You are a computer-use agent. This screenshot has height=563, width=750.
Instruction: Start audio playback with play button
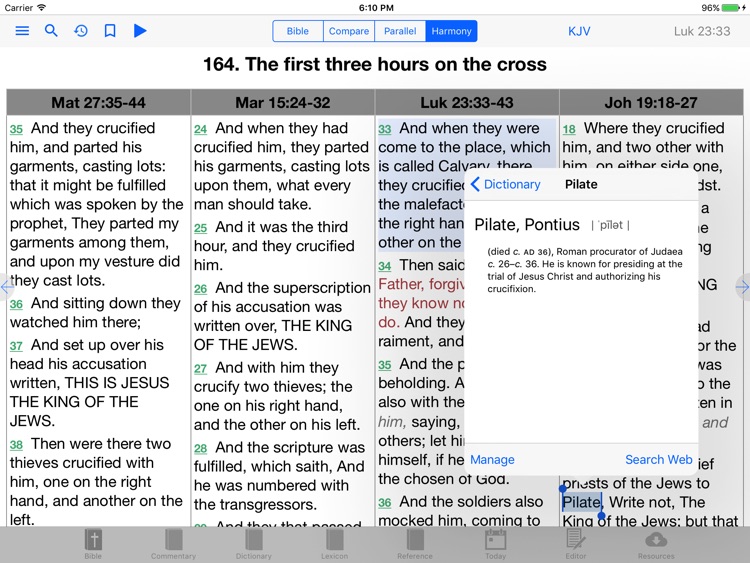pyautogui.click(x=140, y=31)
